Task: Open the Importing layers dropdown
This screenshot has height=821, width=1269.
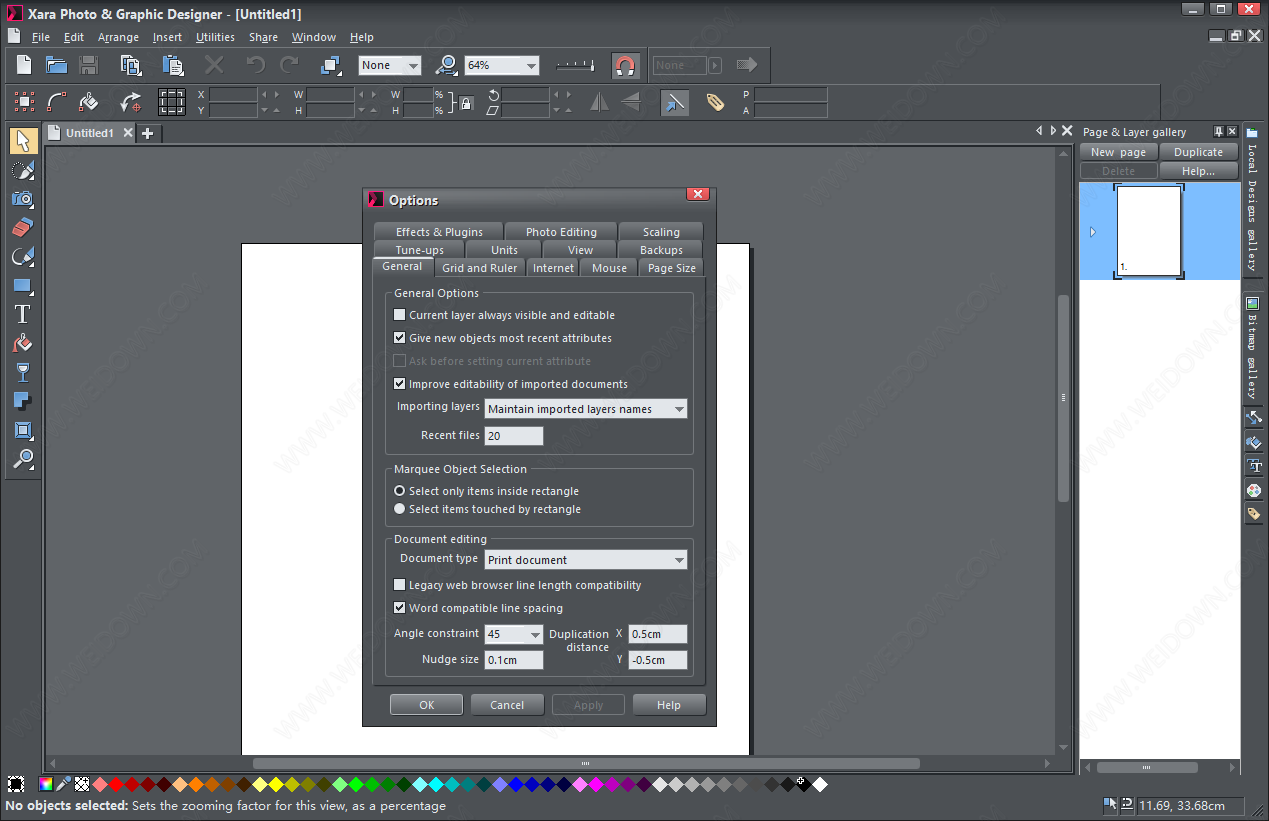Action: pos(586,409)
